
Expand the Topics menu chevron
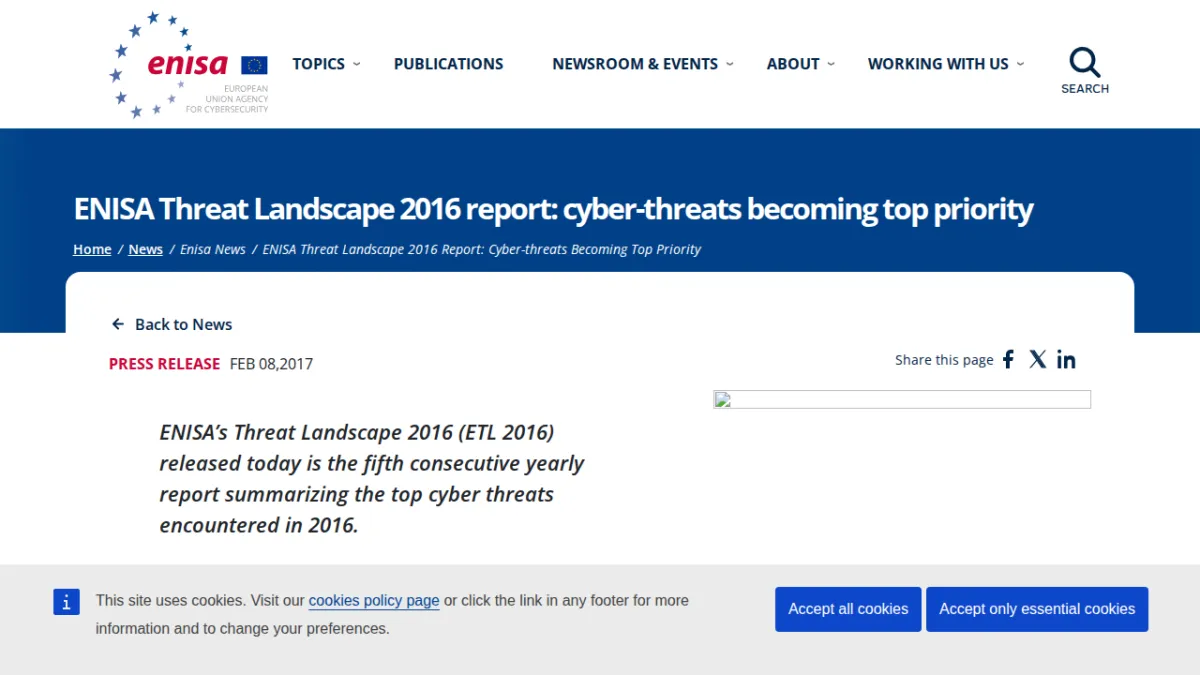click(x=357, y=64)
